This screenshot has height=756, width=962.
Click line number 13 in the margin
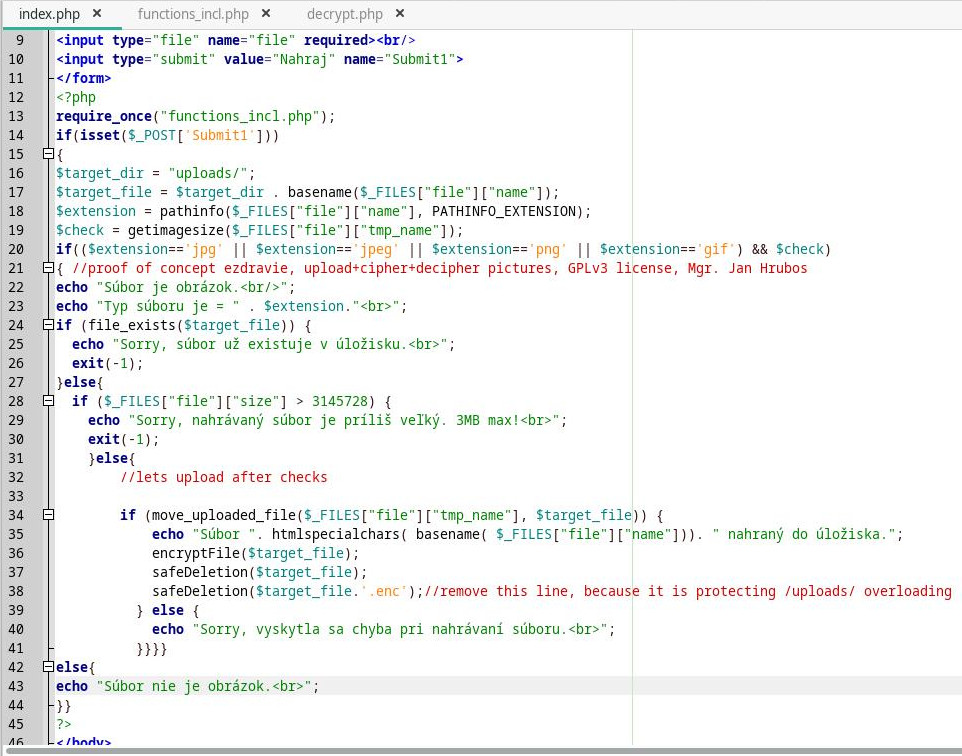(x=15, y=116)
